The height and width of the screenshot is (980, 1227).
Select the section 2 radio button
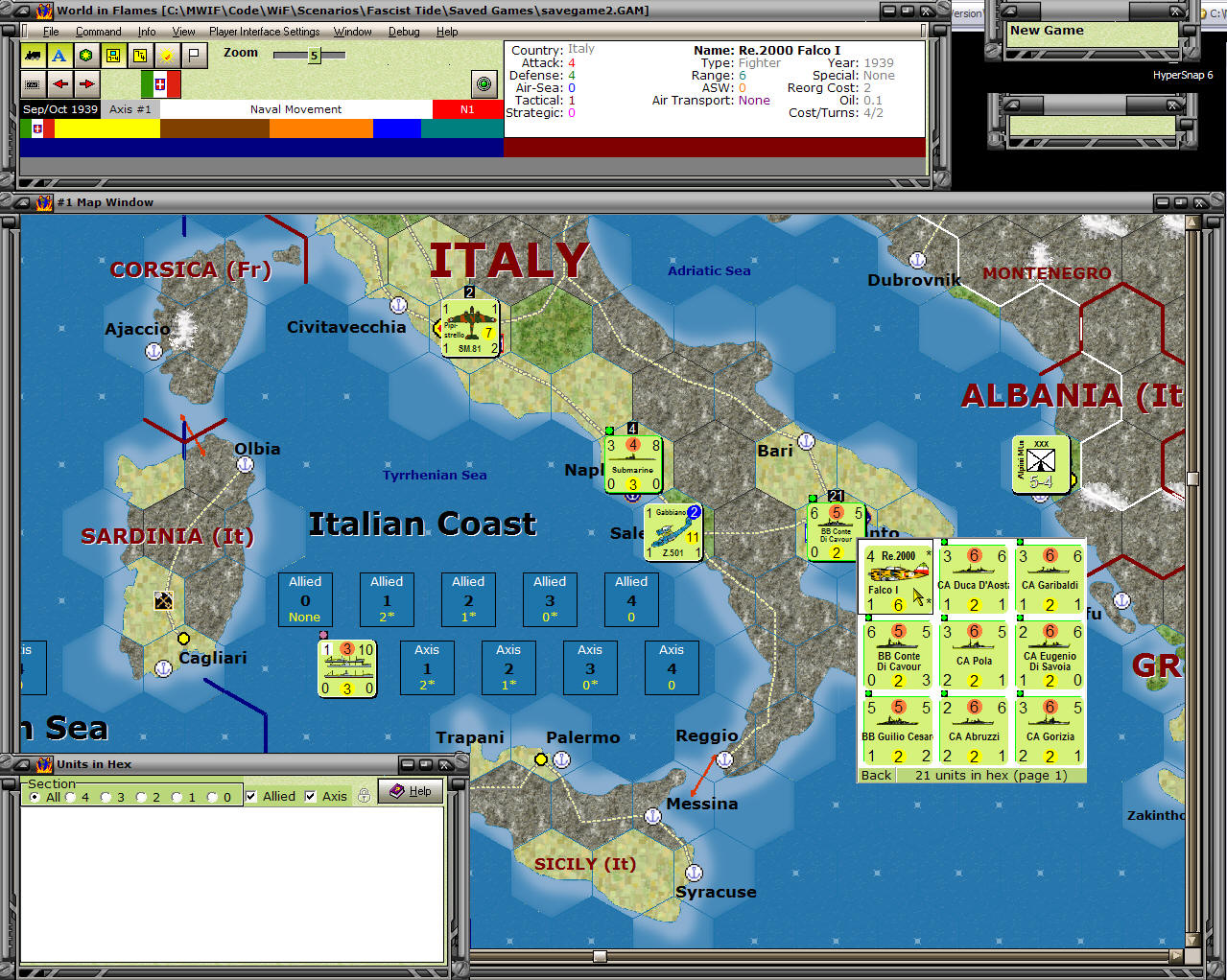point(142,797)
